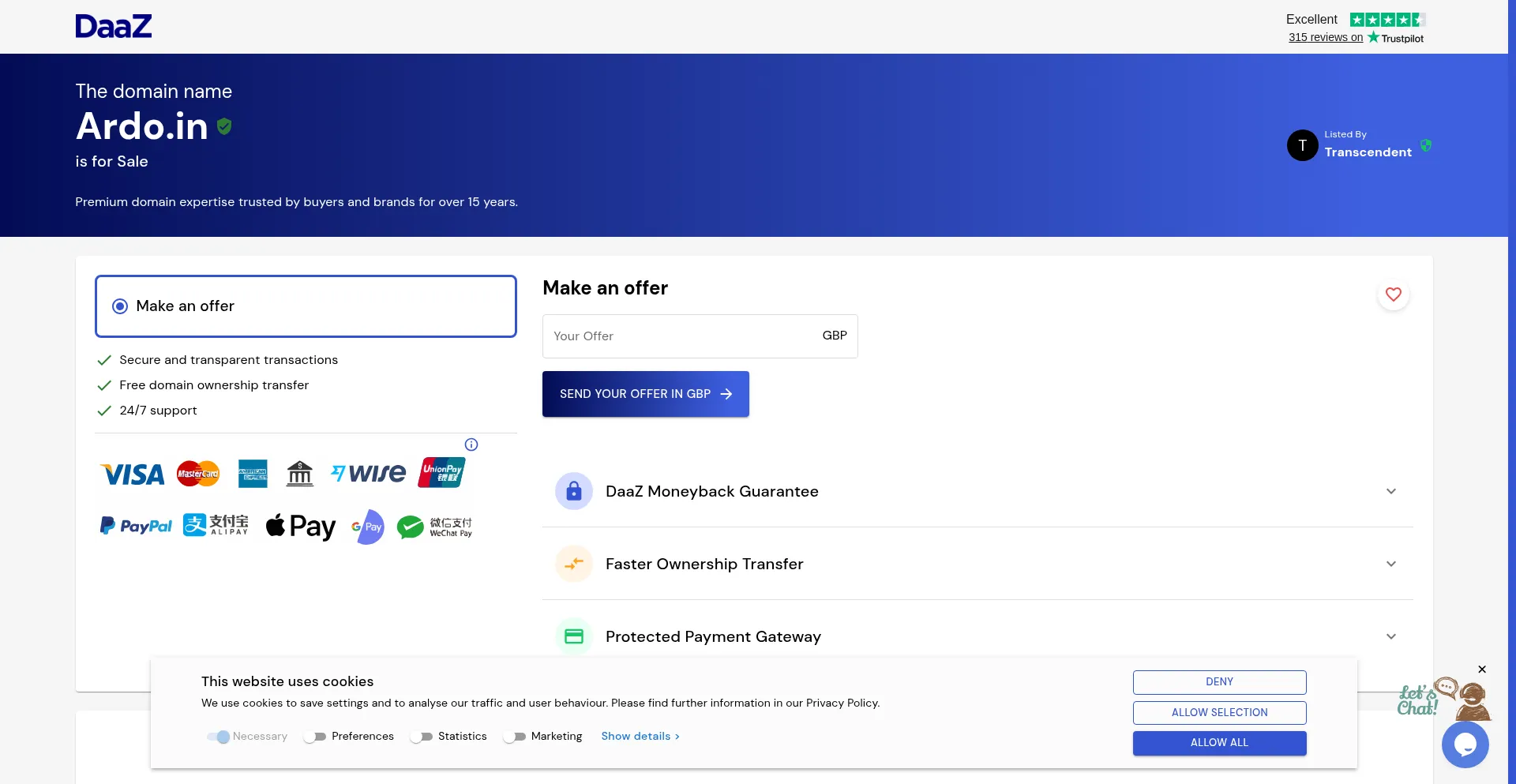
Task: Expand Faster Ownership Transfer section
Action: coord(1390,564)
